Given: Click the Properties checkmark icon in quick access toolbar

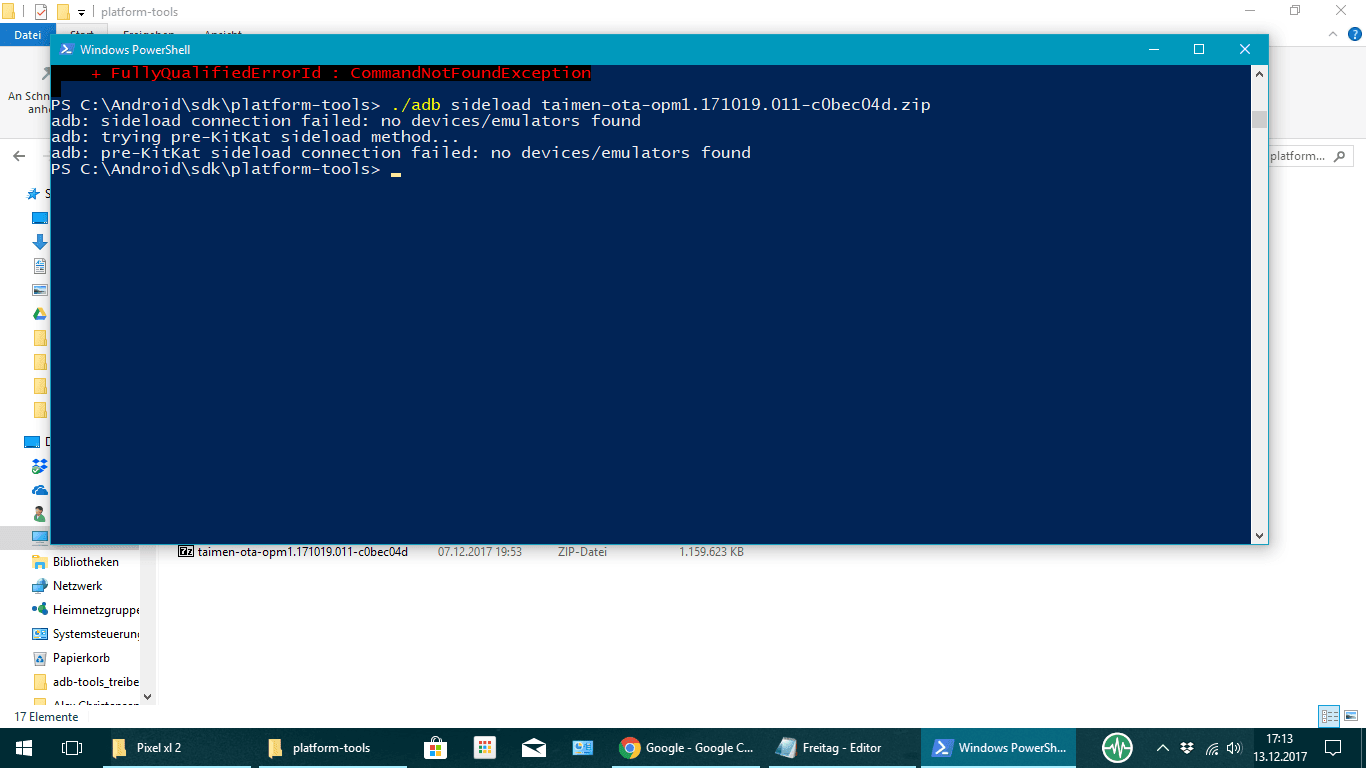Looking at the screenshot, I should 41,12.
